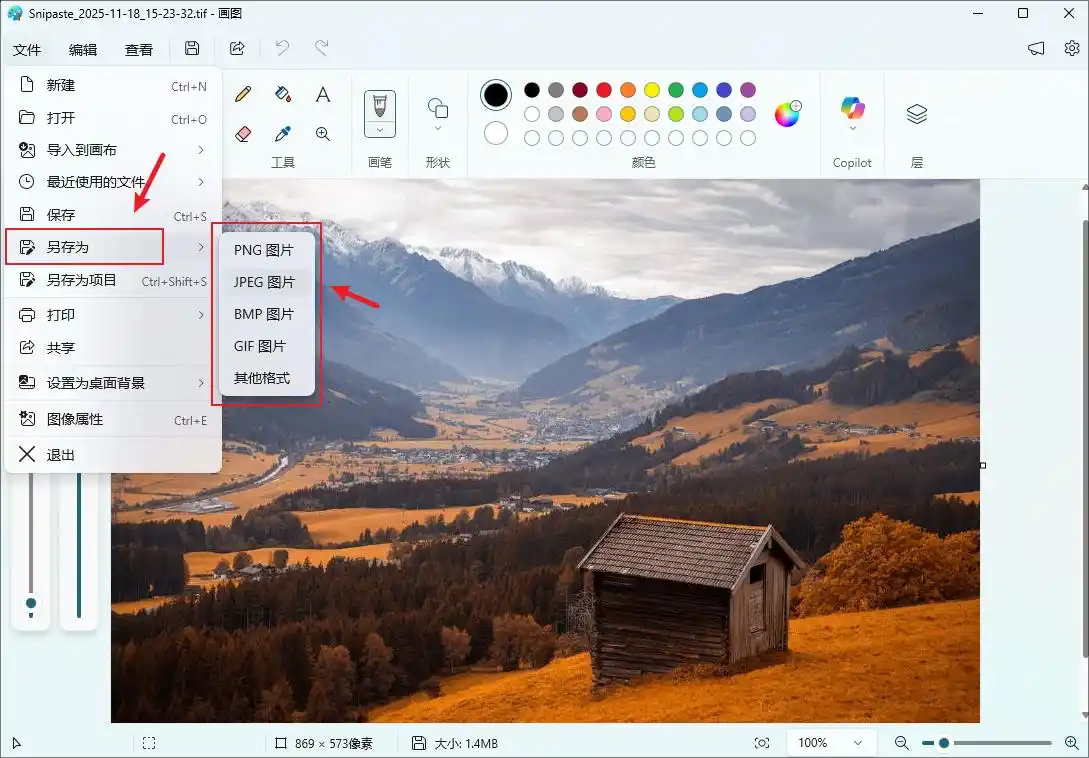Screen dimensions: 1089x758
Task: Select the Color picker eyedropper tool
Action: (283, 133)
